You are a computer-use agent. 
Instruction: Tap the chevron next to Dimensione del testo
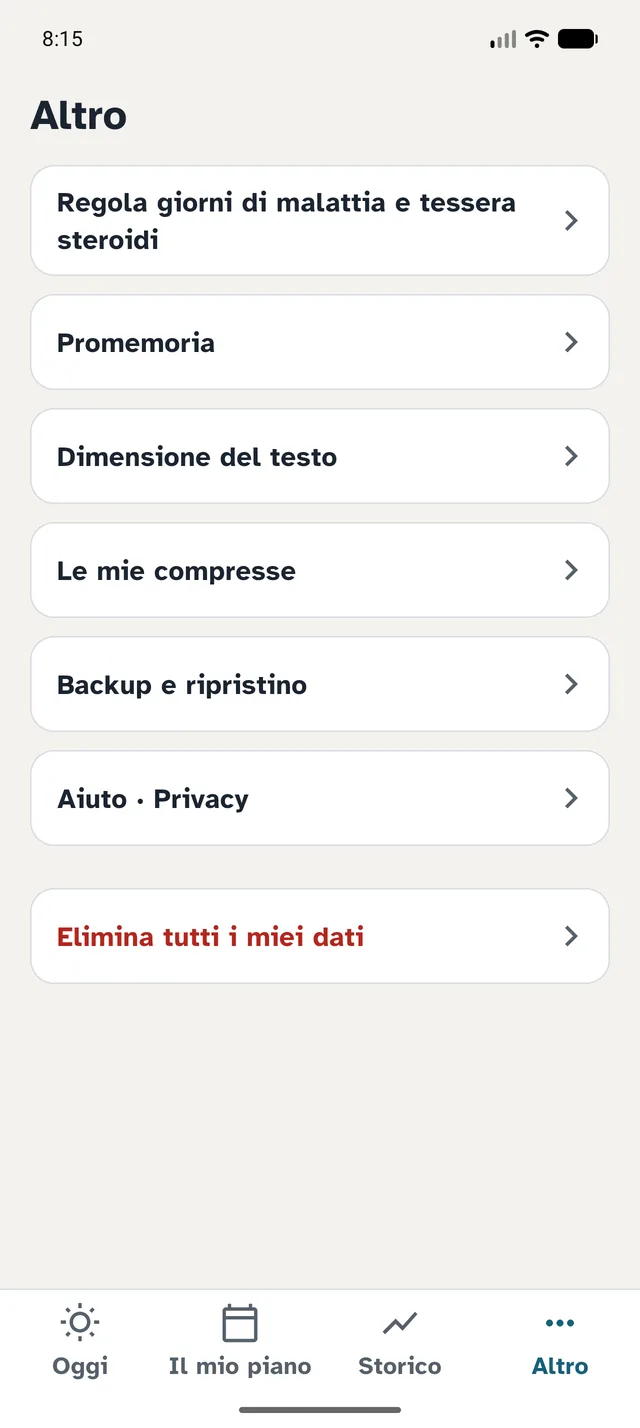coord(571,456)
